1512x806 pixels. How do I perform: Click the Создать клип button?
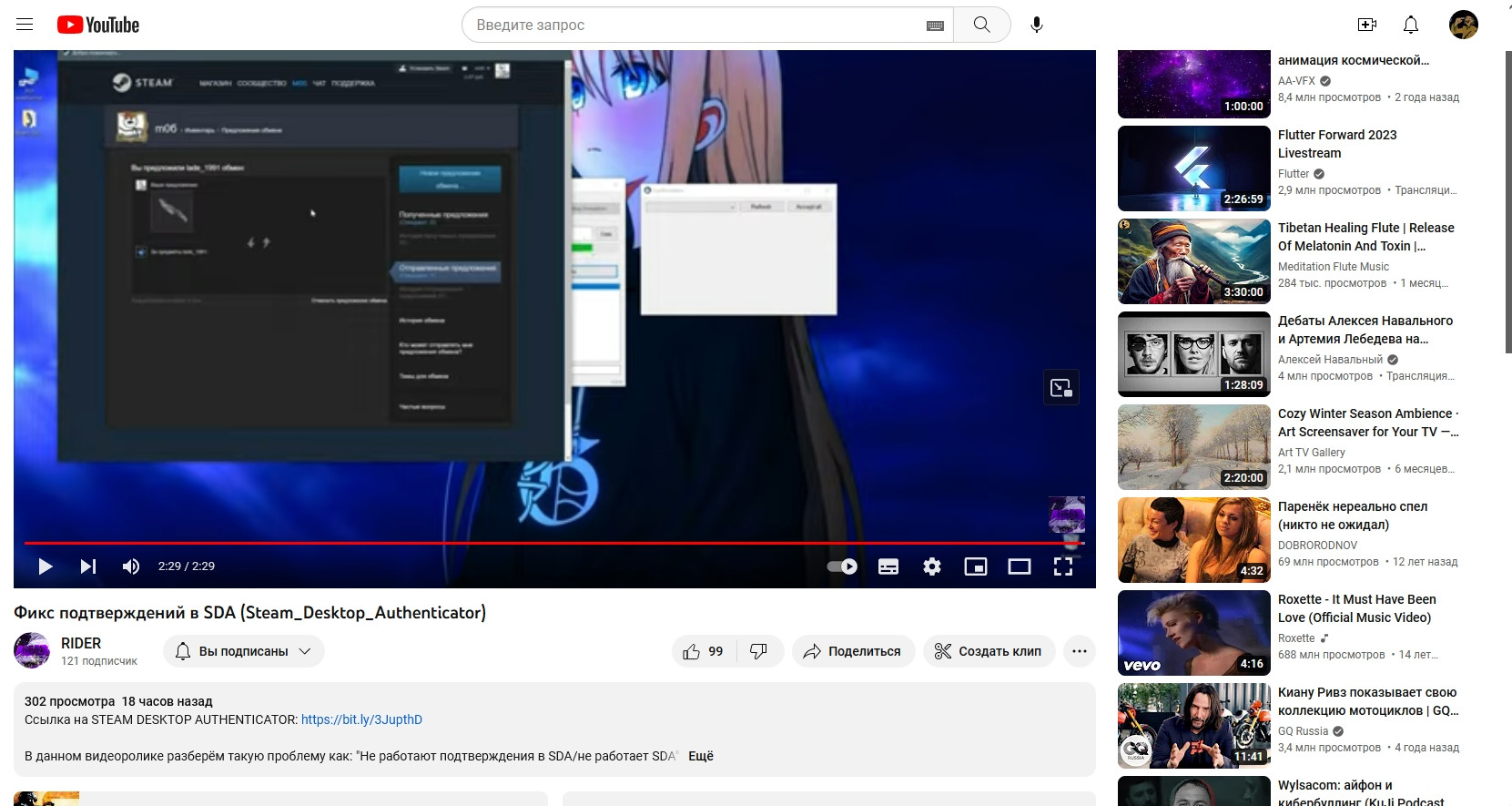[989, 651]
